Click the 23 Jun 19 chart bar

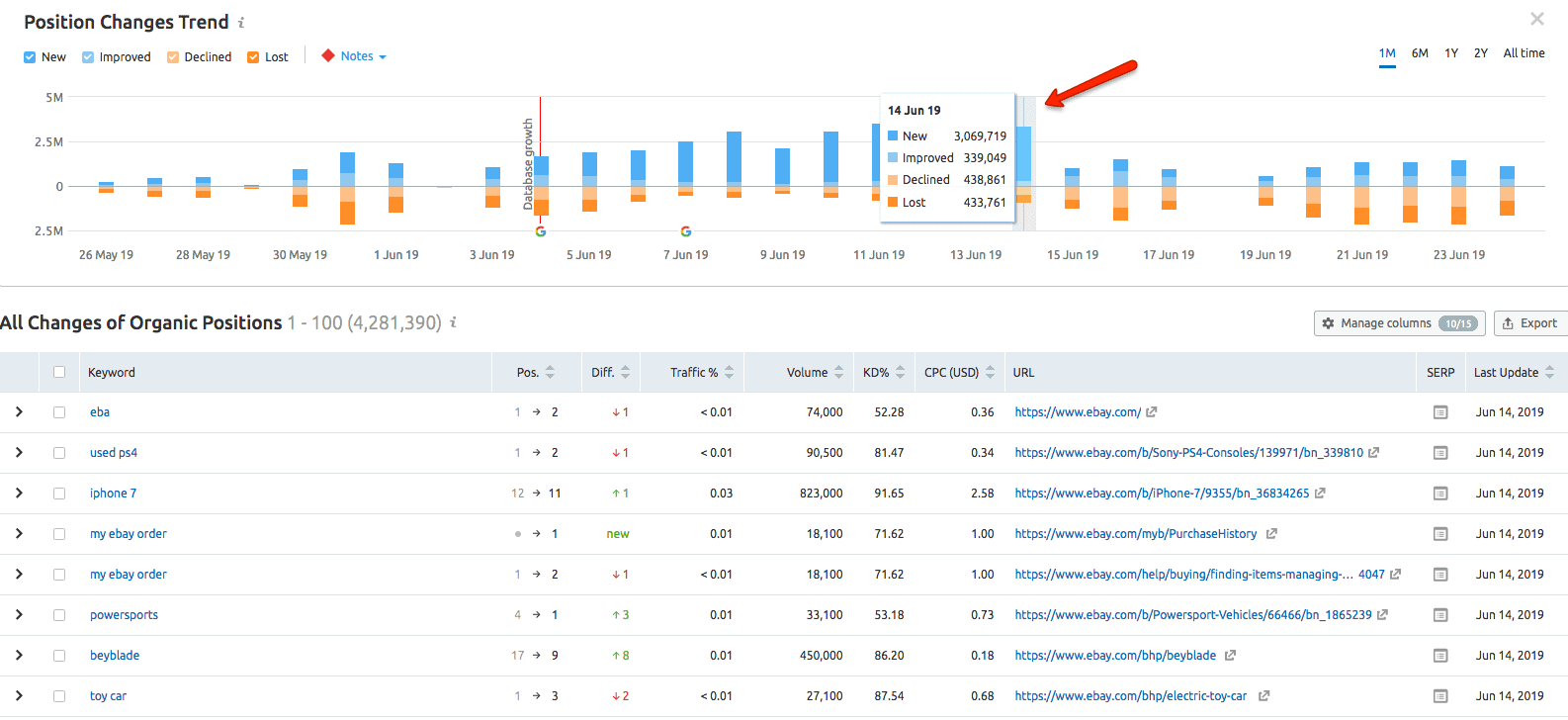(1459, 192)
